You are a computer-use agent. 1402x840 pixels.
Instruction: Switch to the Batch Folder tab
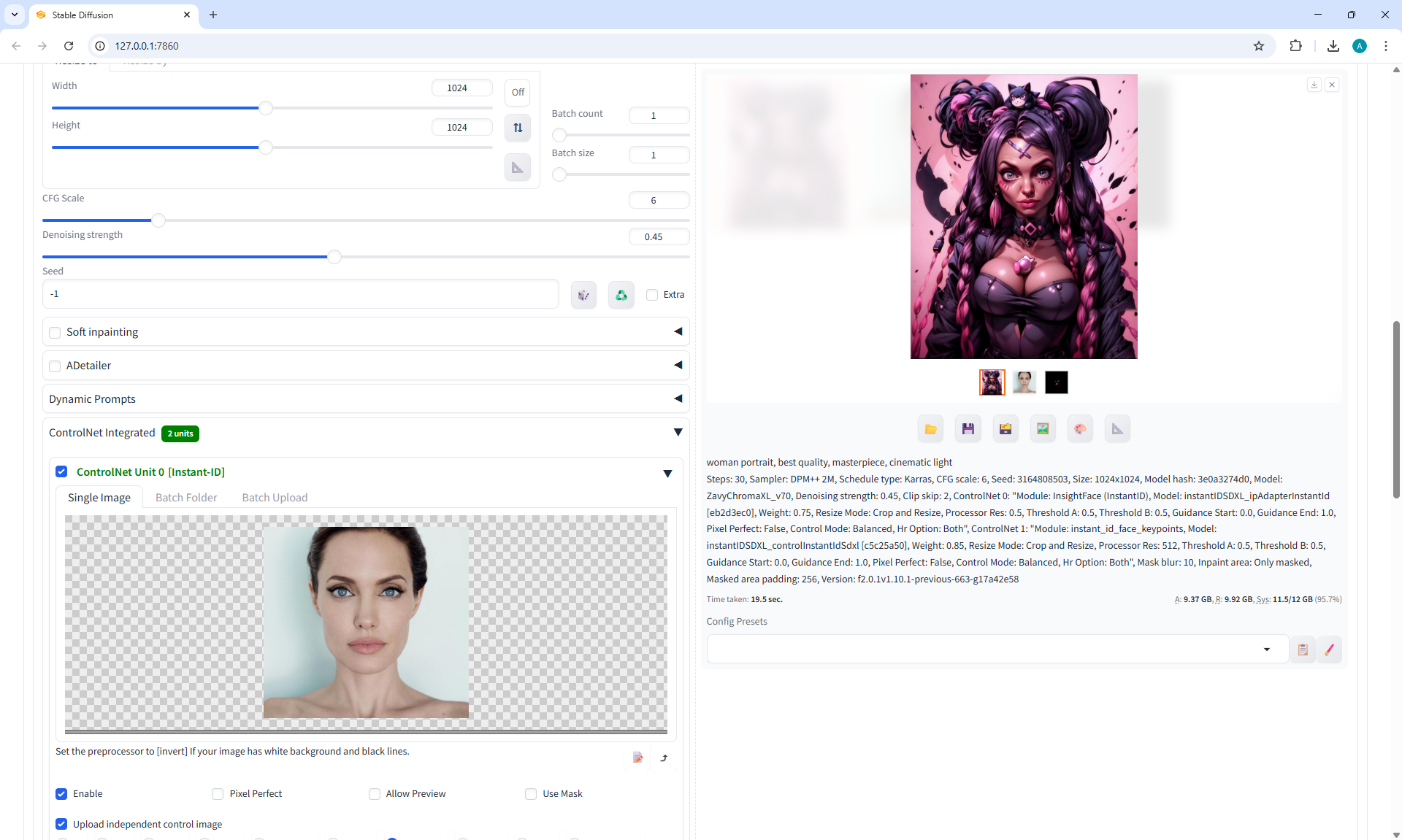pos(186,498)
